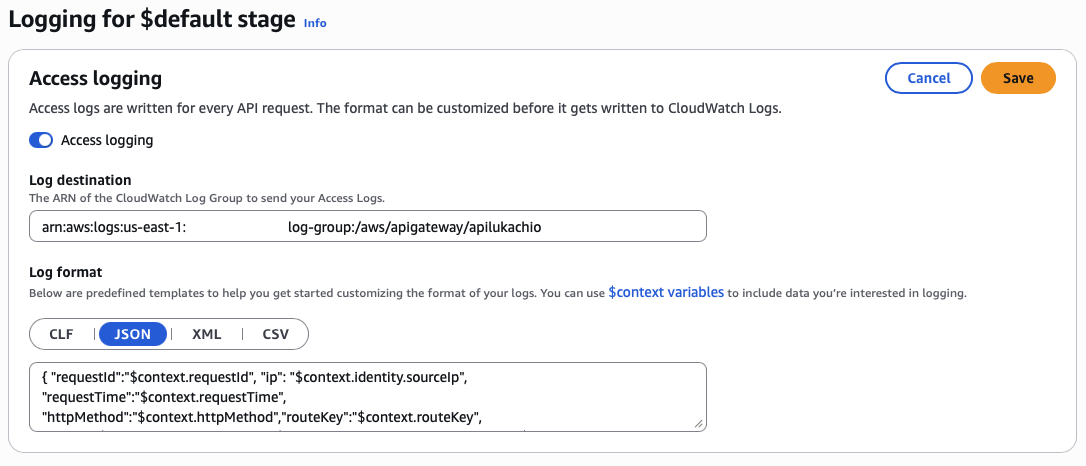Click the access logs description text
This screenshot has height=466, width=1086.
(x=405, y=107)
